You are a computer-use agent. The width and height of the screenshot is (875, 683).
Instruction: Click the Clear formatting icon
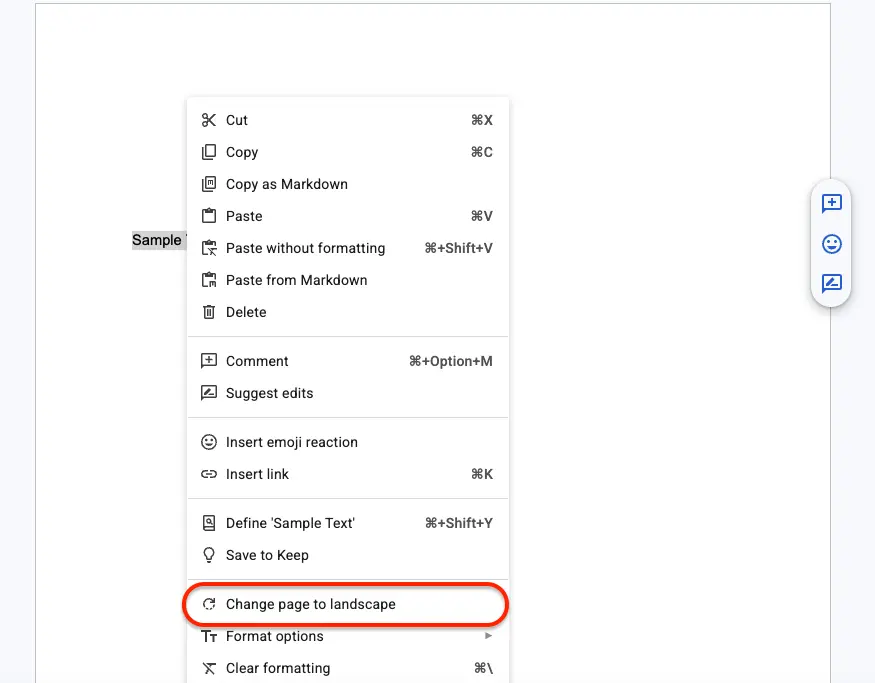coord(209,668)
